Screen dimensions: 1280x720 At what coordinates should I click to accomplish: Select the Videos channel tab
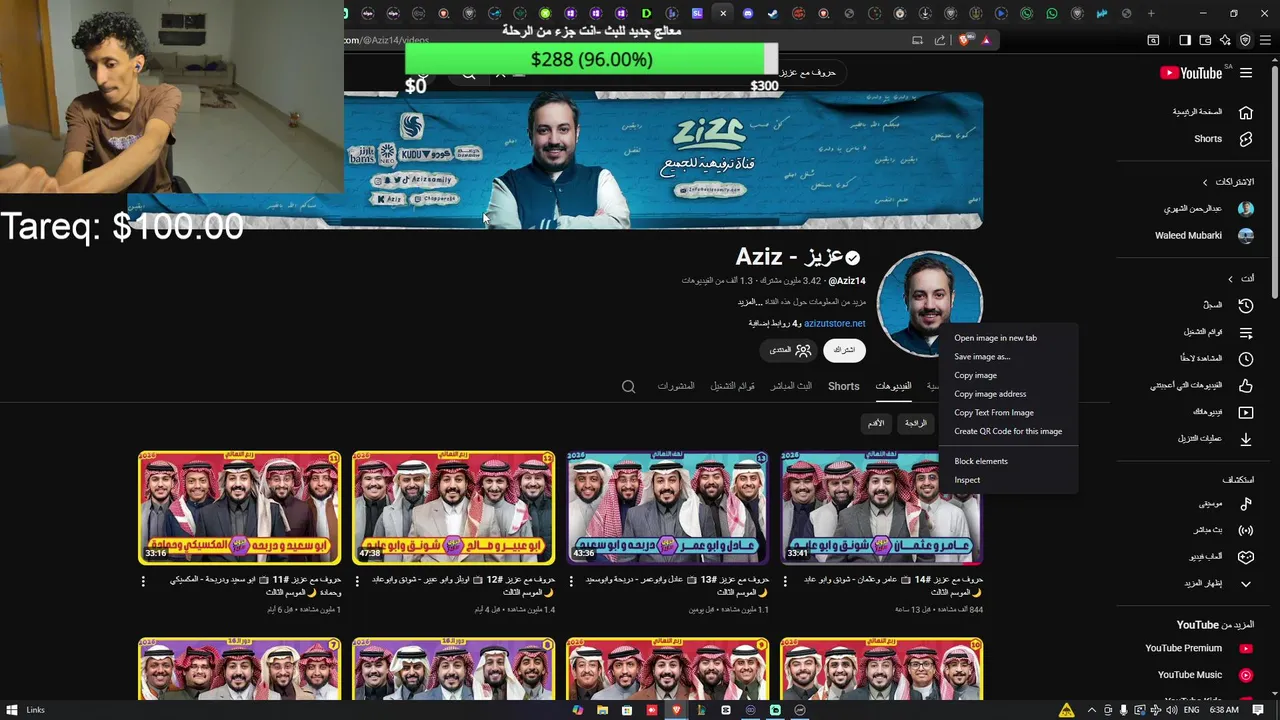pyautogui.click(x=893, y=386)
